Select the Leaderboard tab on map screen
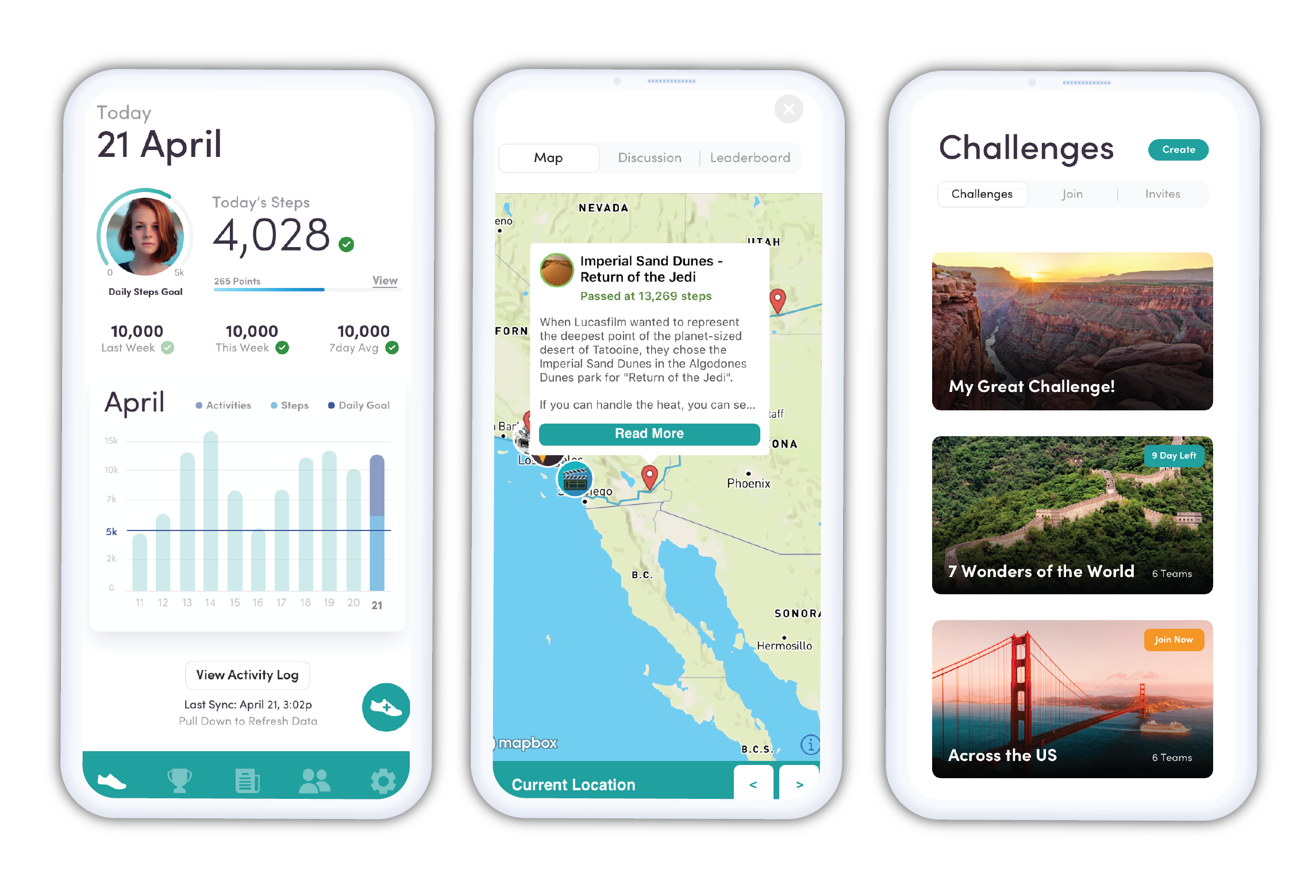 pos(751,157)
